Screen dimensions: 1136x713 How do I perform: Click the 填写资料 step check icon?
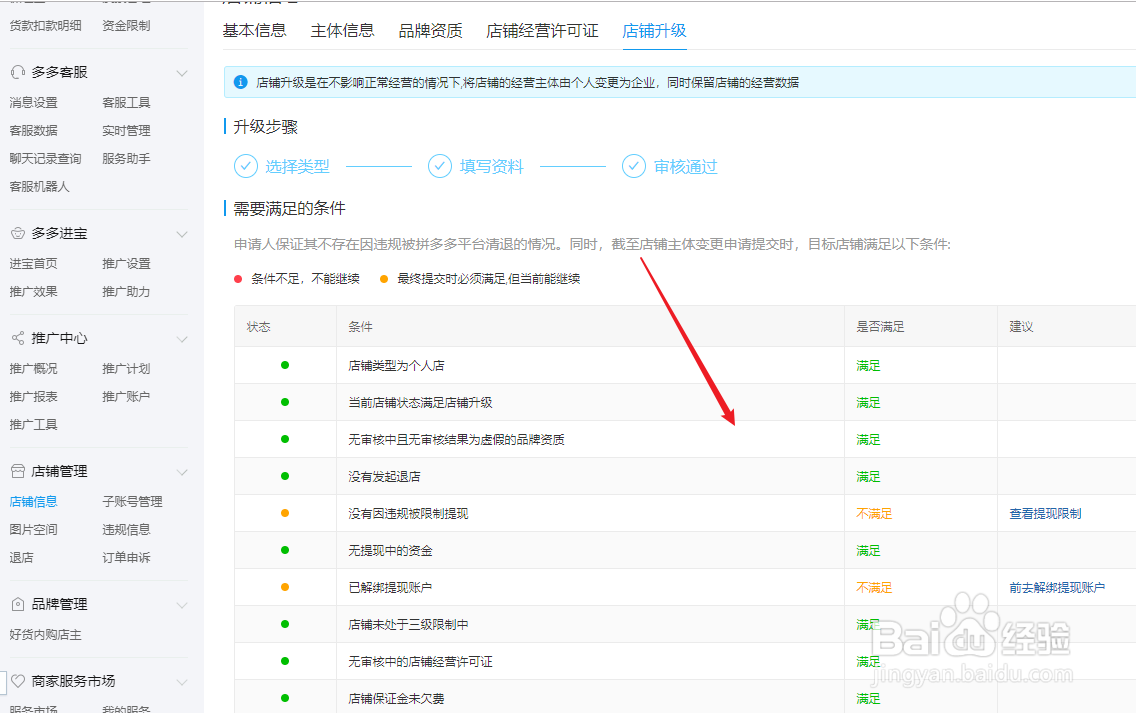[x=440, y=166]
